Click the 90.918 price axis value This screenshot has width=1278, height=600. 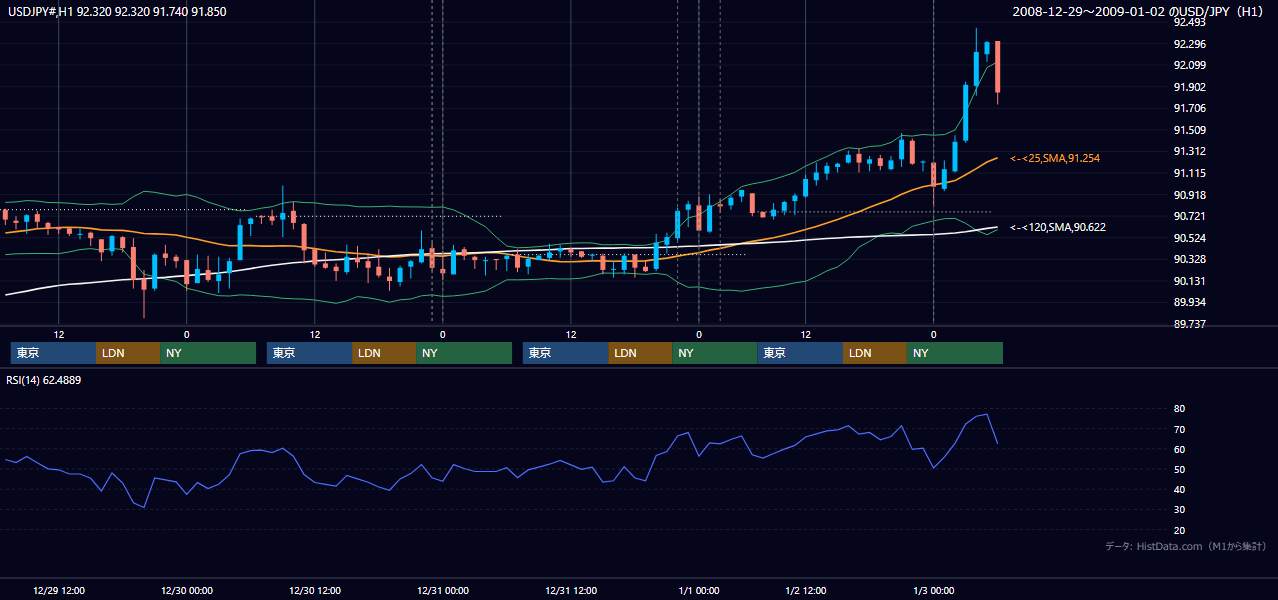pos(1189,195)
